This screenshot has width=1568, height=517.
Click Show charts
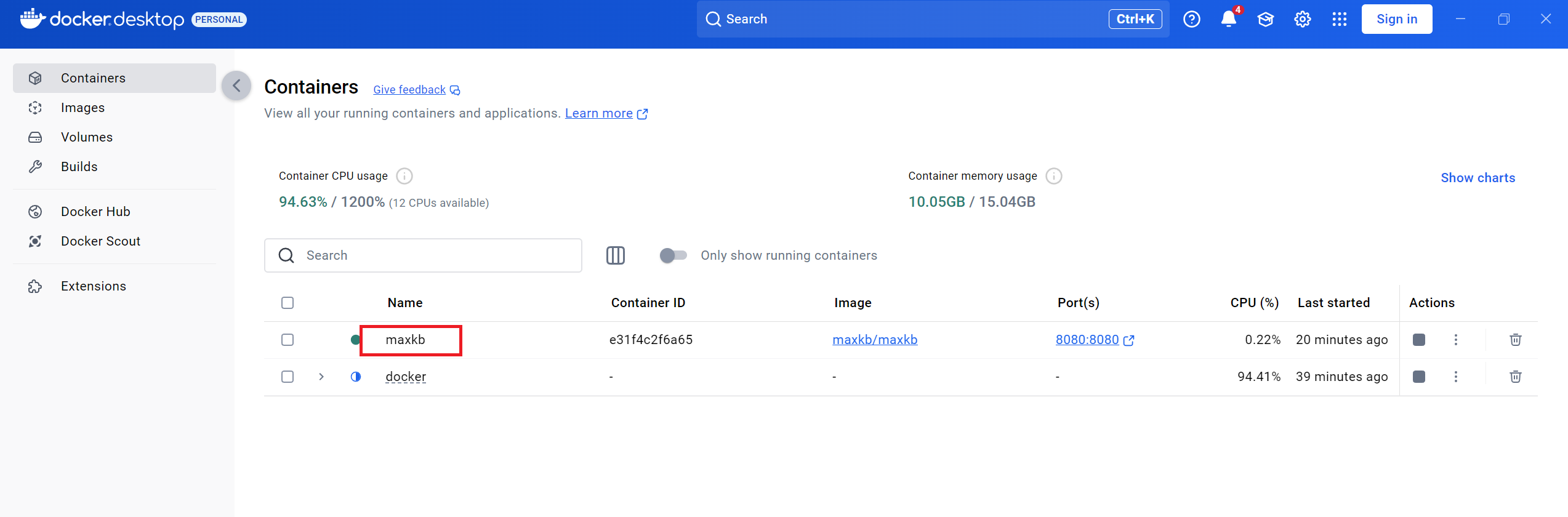coord(1478,178)
